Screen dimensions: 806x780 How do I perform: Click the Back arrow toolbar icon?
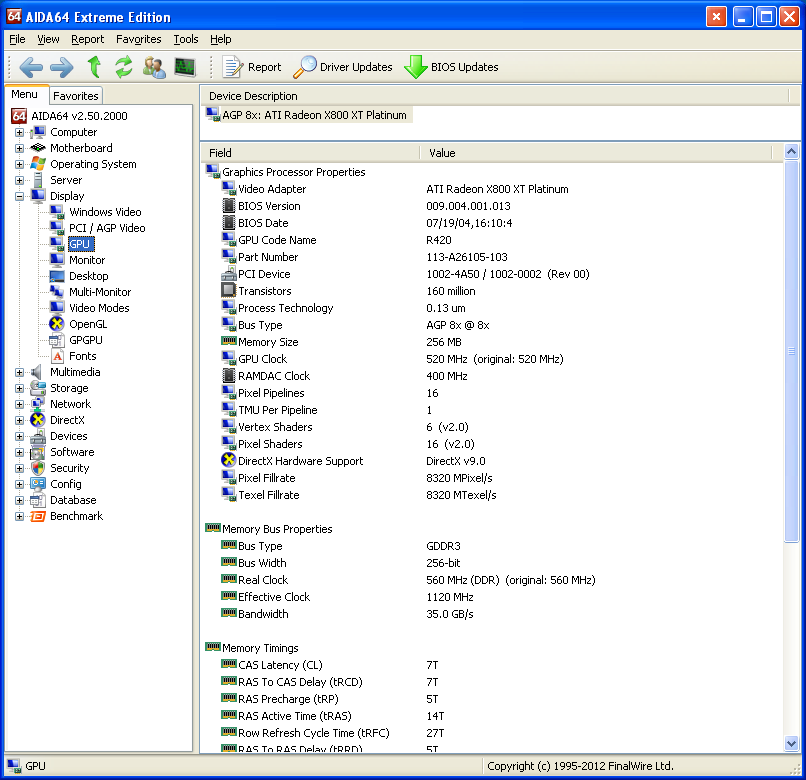31,67
